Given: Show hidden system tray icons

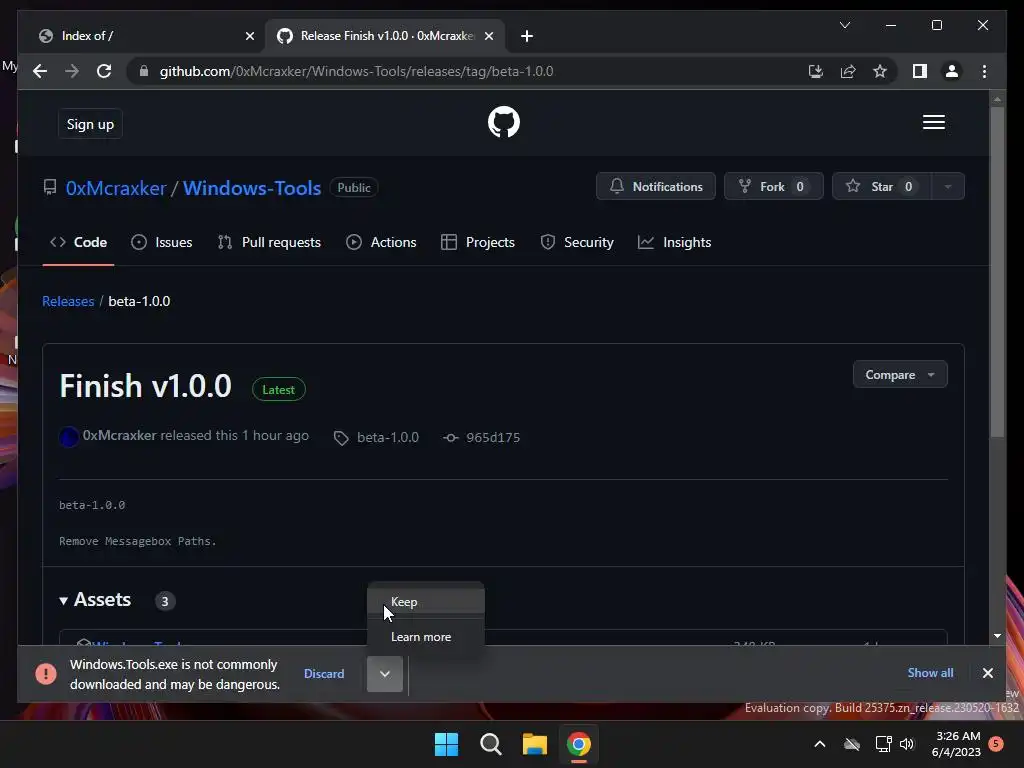Looking at the screenshot, I should pyautogui.click(x=820, y=744).
